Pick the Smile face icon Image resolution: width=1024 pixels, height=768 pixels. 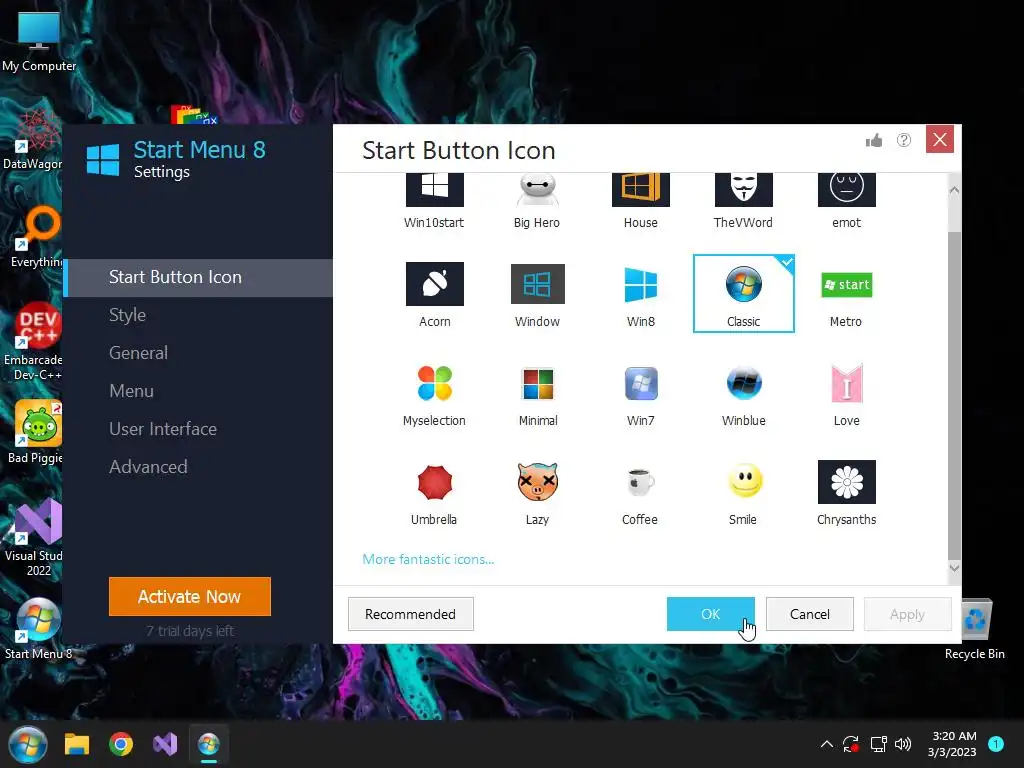[x=743, y=492]
